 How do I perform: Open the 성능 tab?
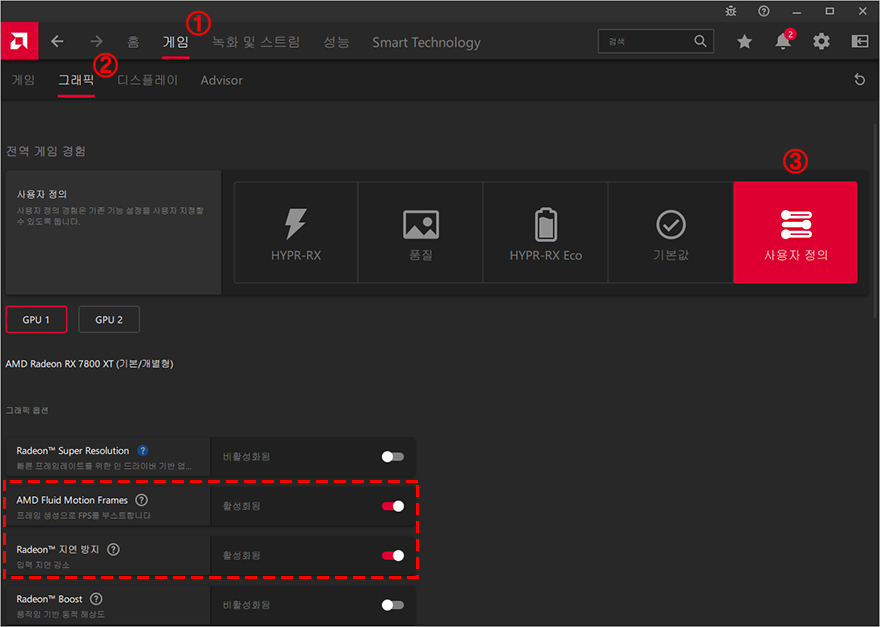point(336,42)
